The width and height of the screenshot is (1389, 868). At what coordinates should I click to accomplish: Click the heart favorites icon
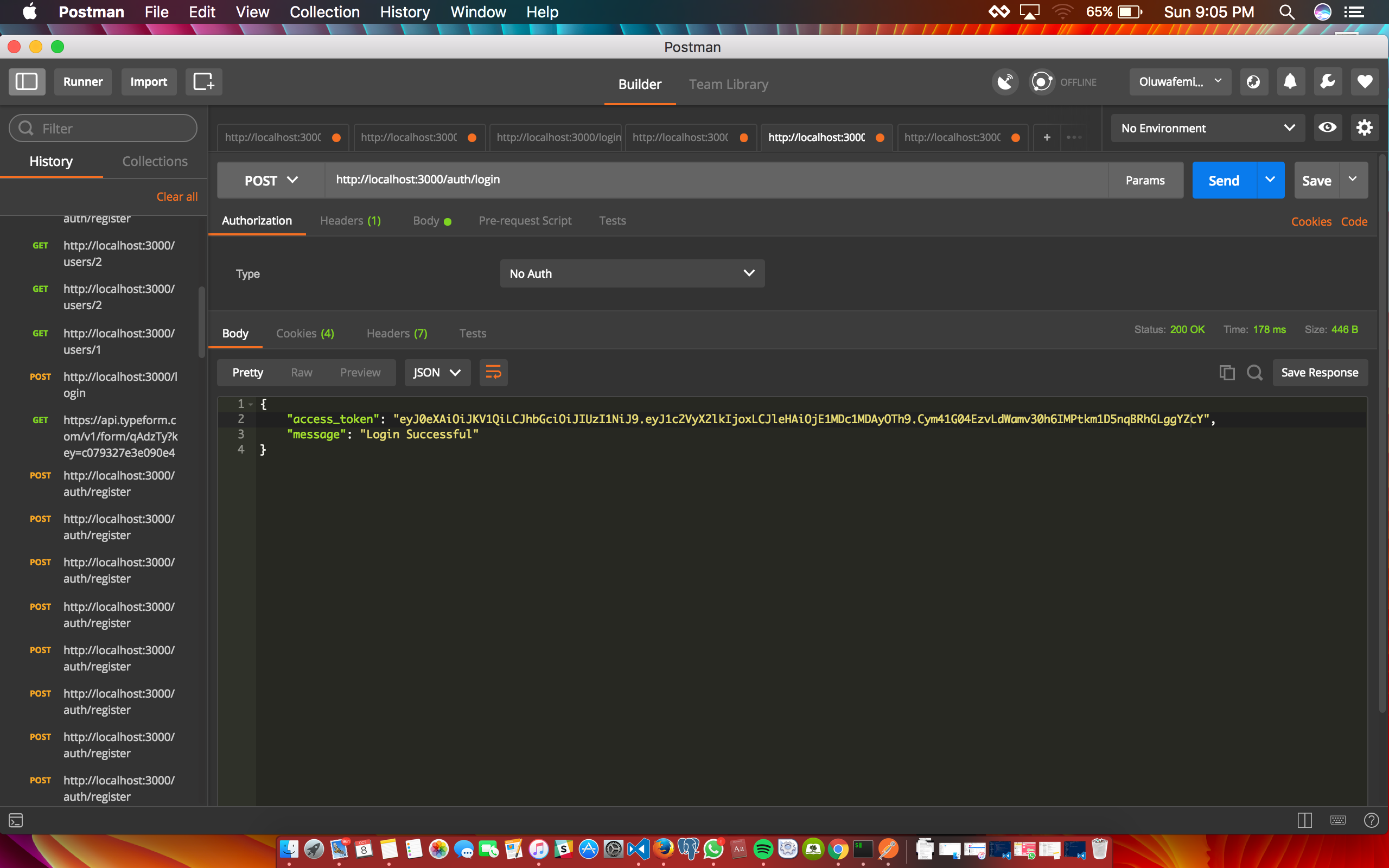pos(1365,81)
